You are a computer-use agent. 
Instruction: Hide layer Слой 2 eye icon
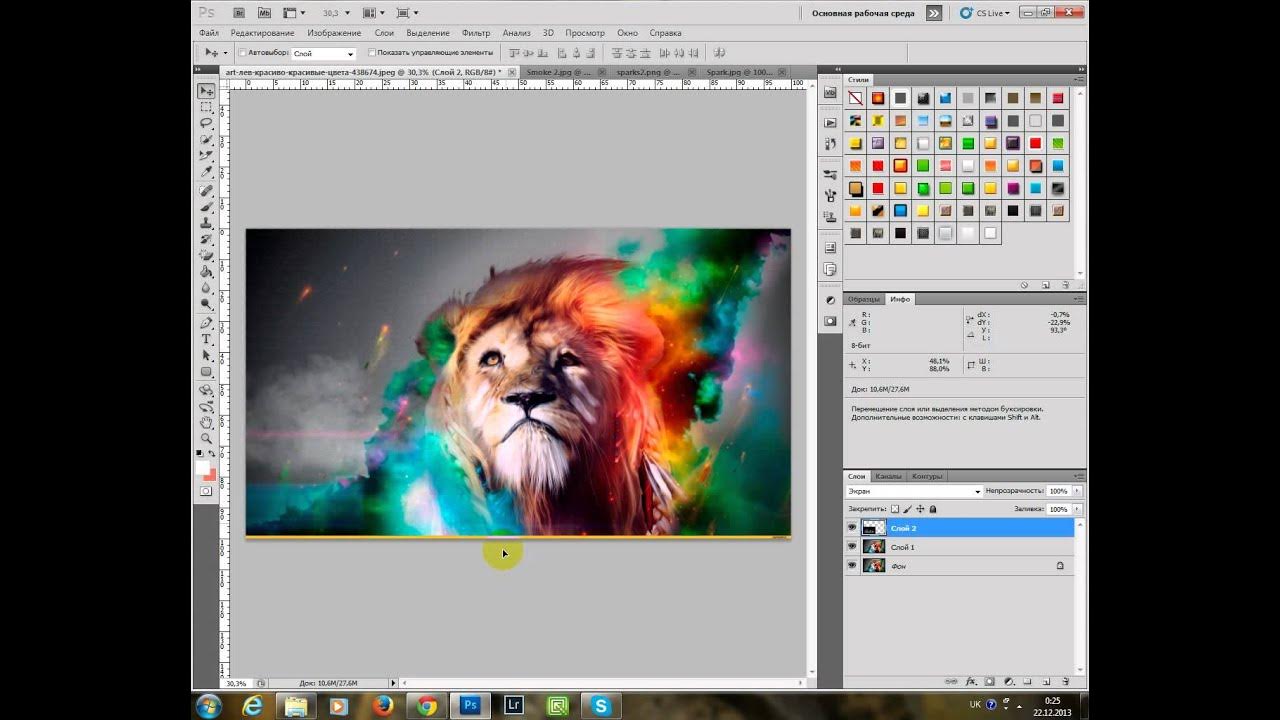point(852,527)
